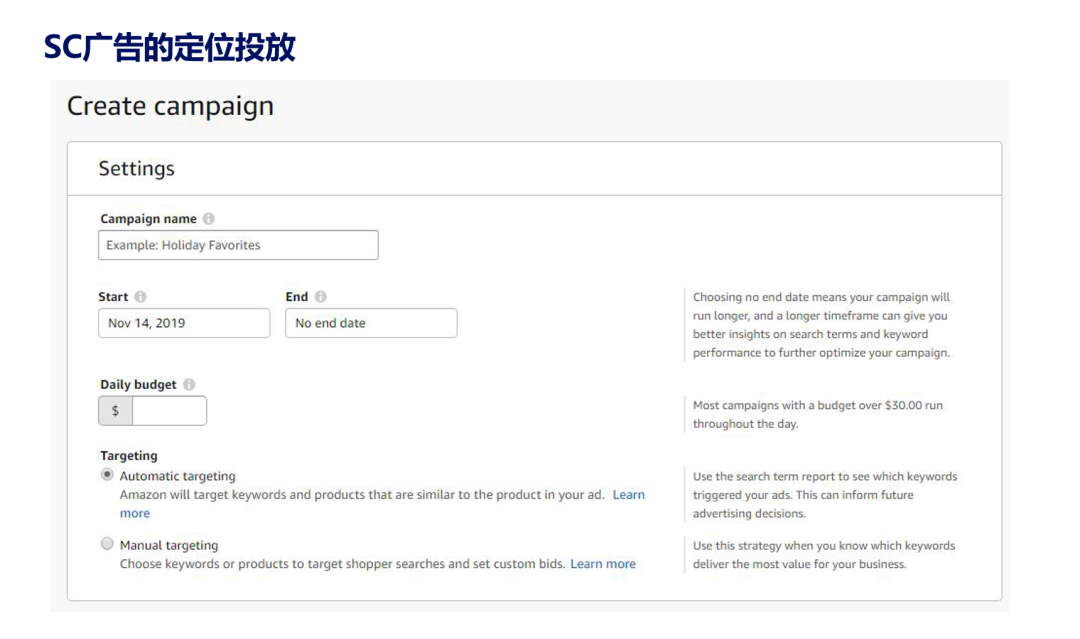This screenshot has height=639, width=1080.
Task: Click the Automatic targeting label text
Action: click(178, 476)
